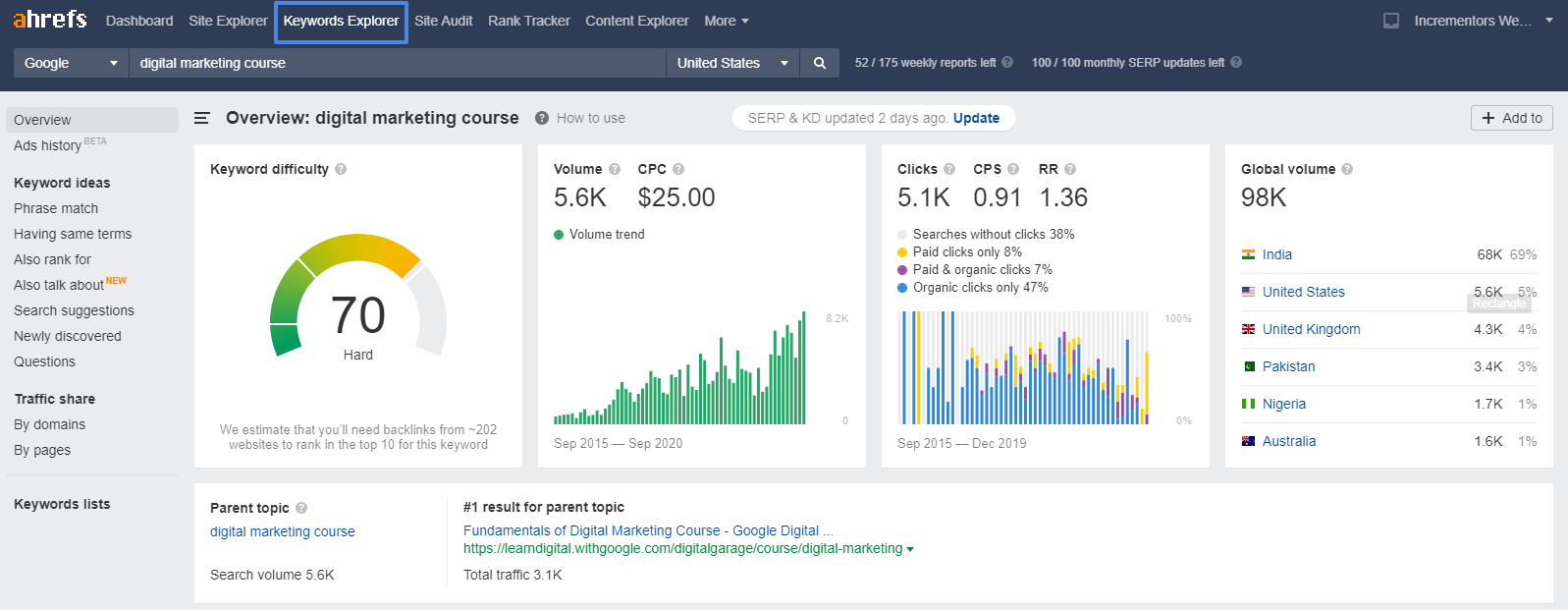Click the Clicks help icon
The height and width of the screenshot is (610, 1568).
click(949, 169)
